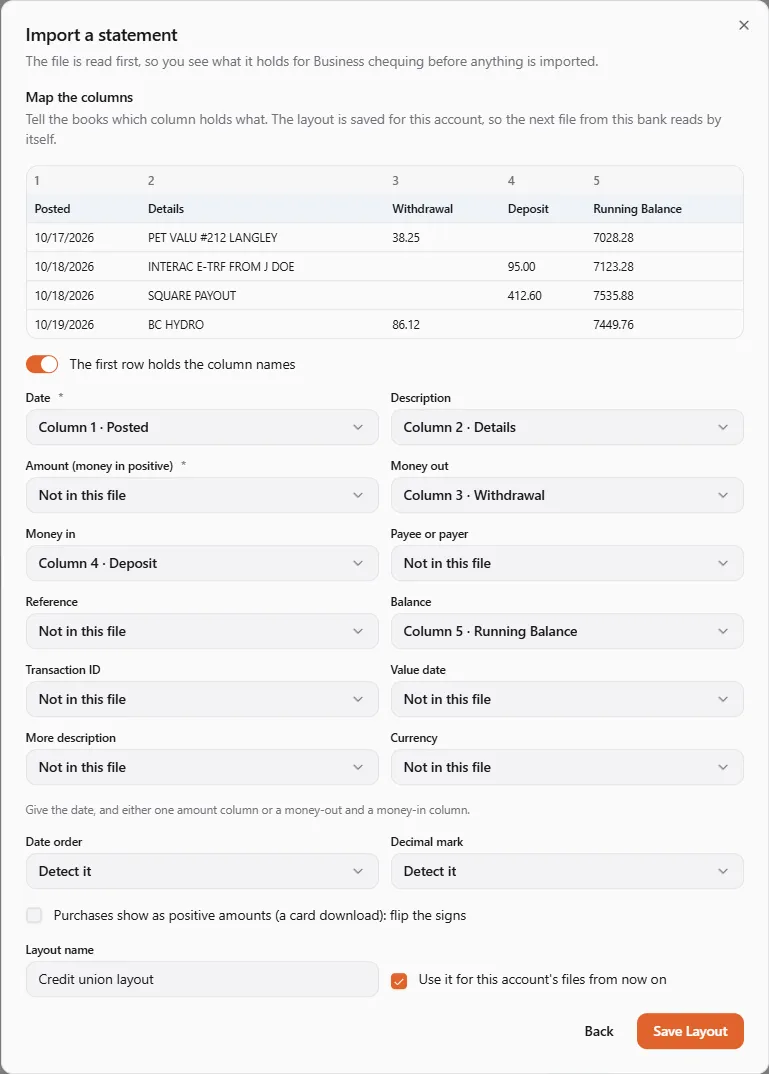Click the '7535.88' running balance value
Viewport: 769px width, 1074px height.
(614, 296)
